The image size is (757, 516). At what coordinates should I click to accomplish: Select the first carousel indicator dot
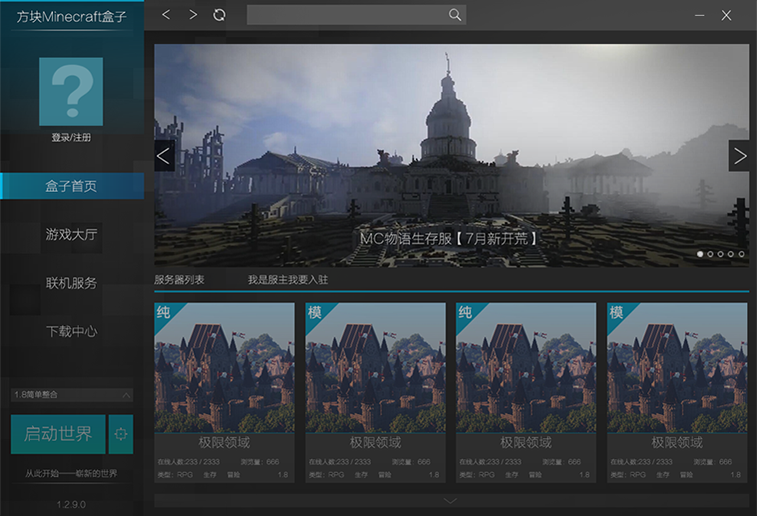(x=699, y=254)
